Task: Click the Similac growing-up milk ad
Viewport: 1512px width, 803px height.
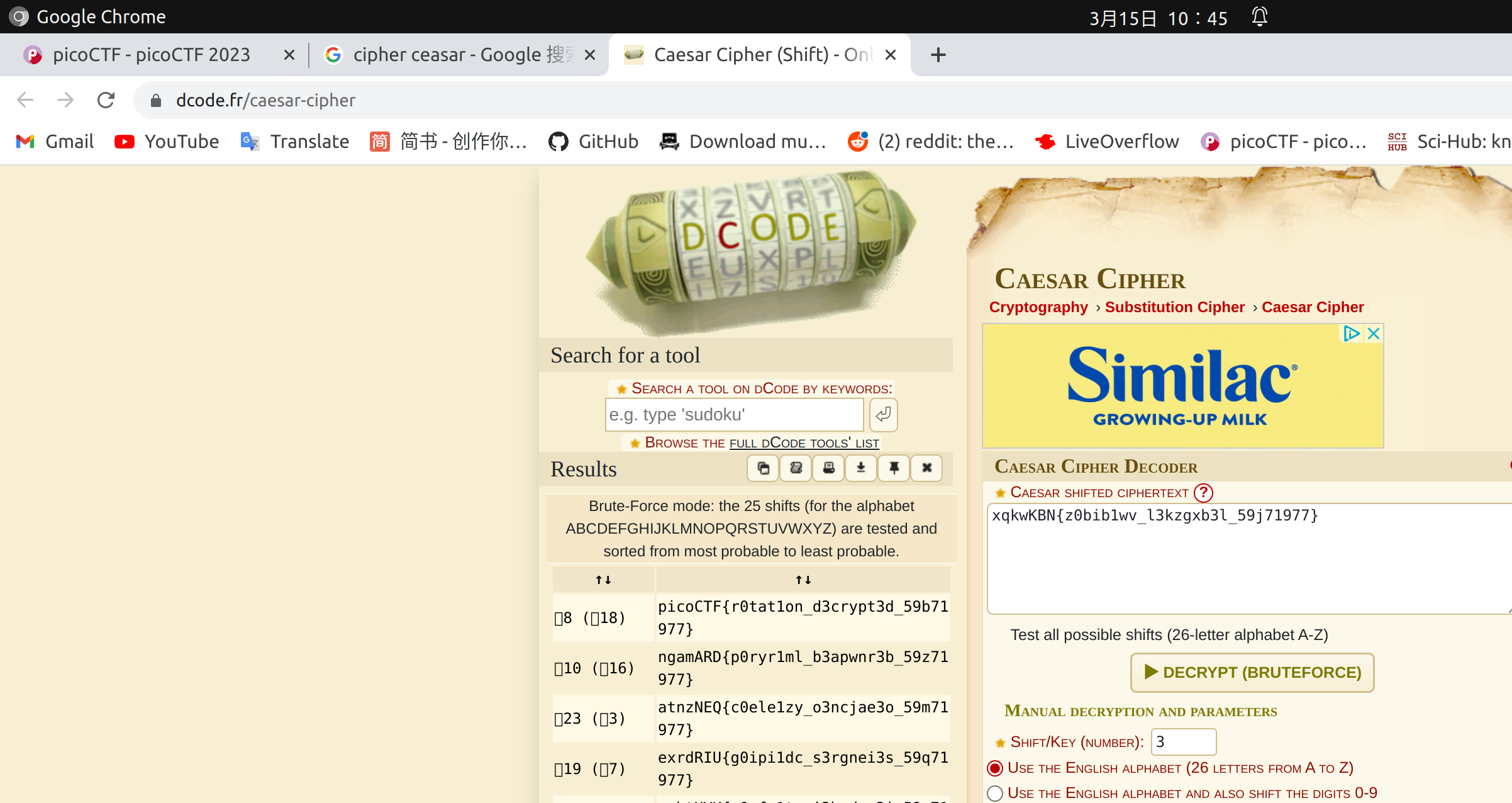Action: coord(1182,386)
